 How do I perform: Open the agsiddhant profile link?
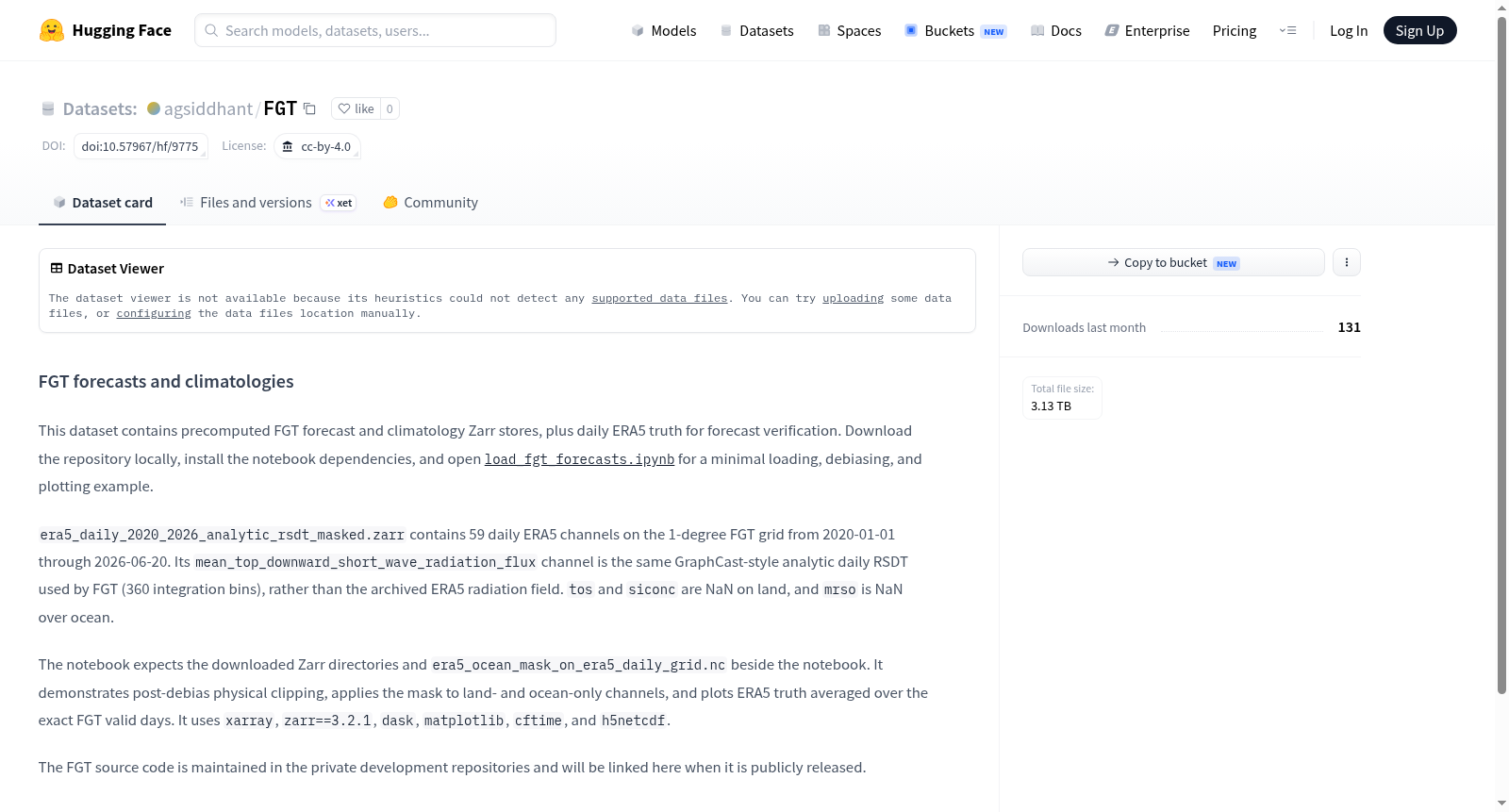coord(207,108)
